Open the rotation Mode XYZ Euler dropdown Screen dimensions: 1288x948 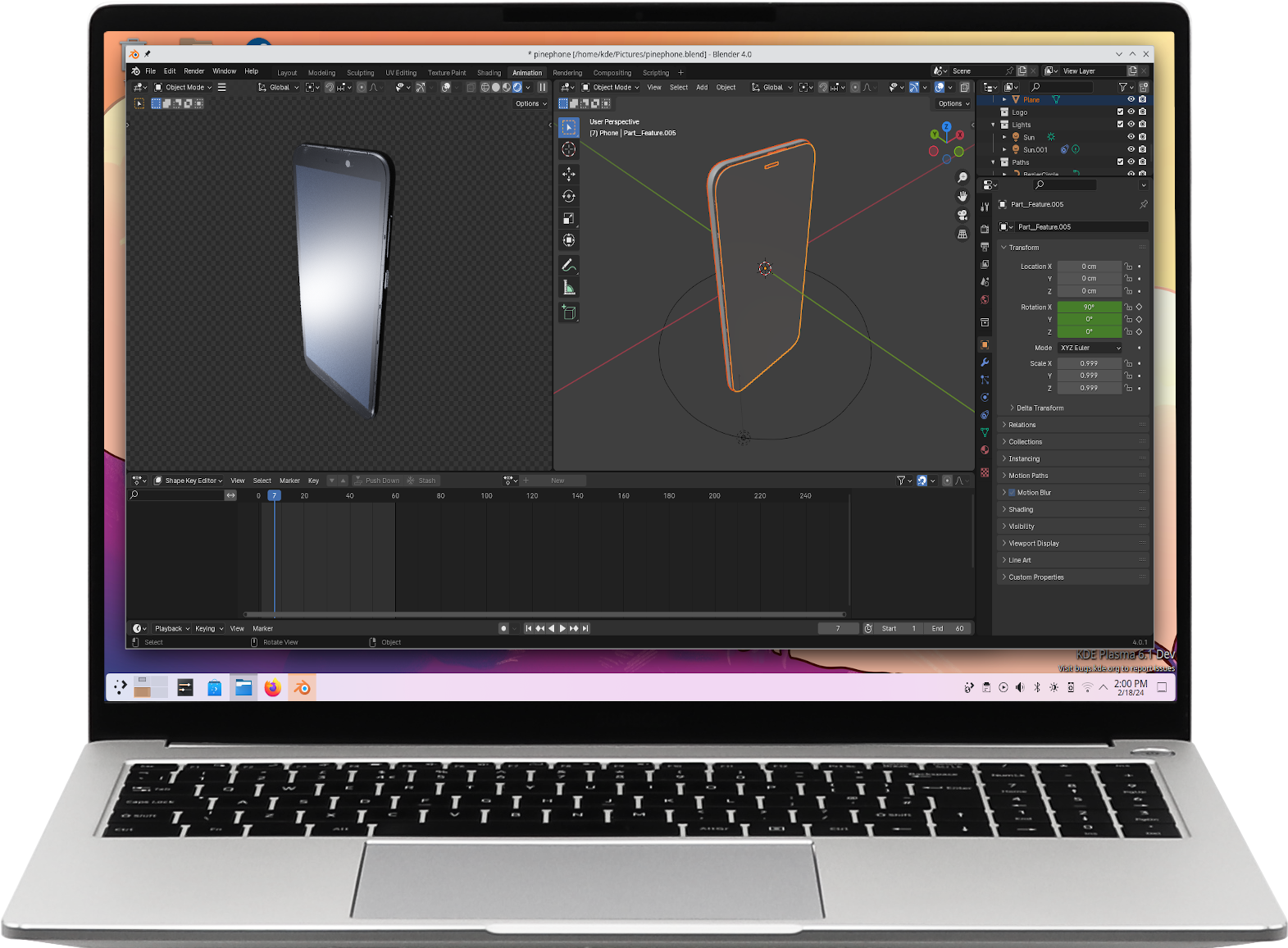point(1089,348)
